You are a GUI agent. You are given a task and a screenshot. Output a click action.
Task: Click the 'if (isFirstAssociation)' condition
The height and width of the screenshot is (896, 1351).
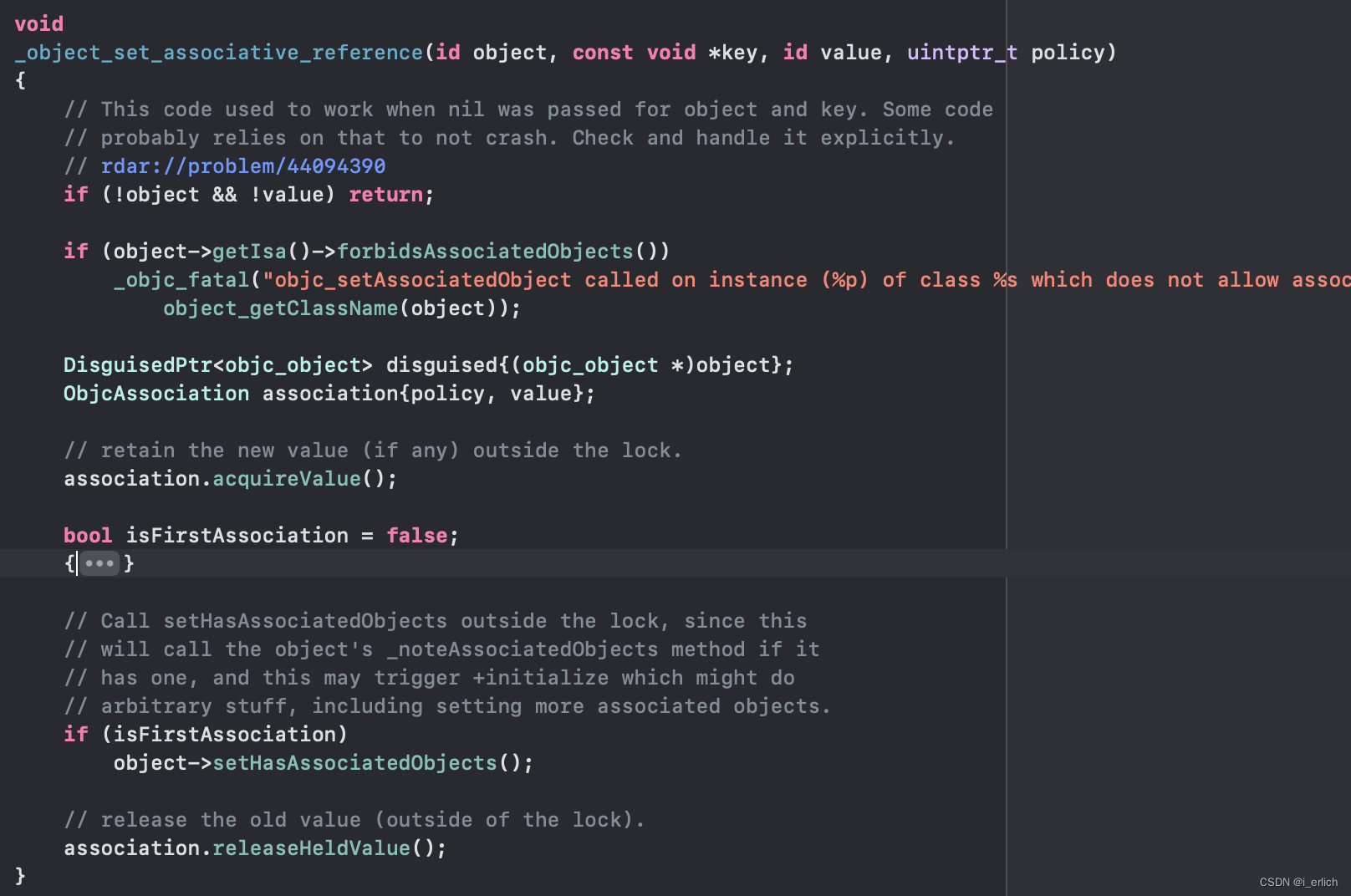coord(206,735)
